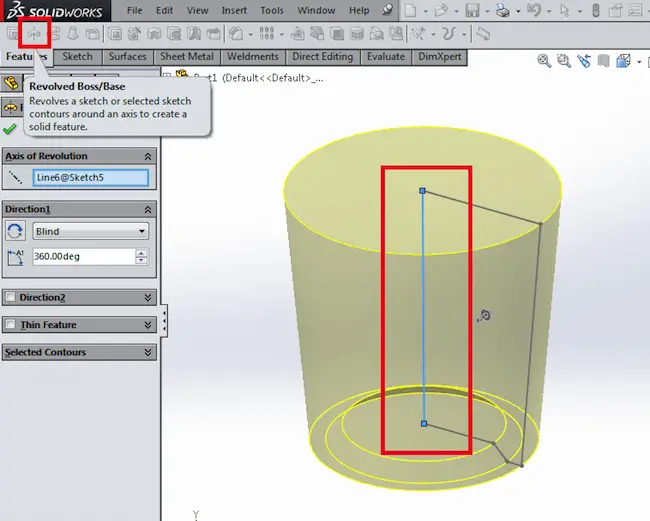Expand the Direction2 section chevron
Image resolution: width=650 pixels, height=521 pixels.
pos(148,298)
